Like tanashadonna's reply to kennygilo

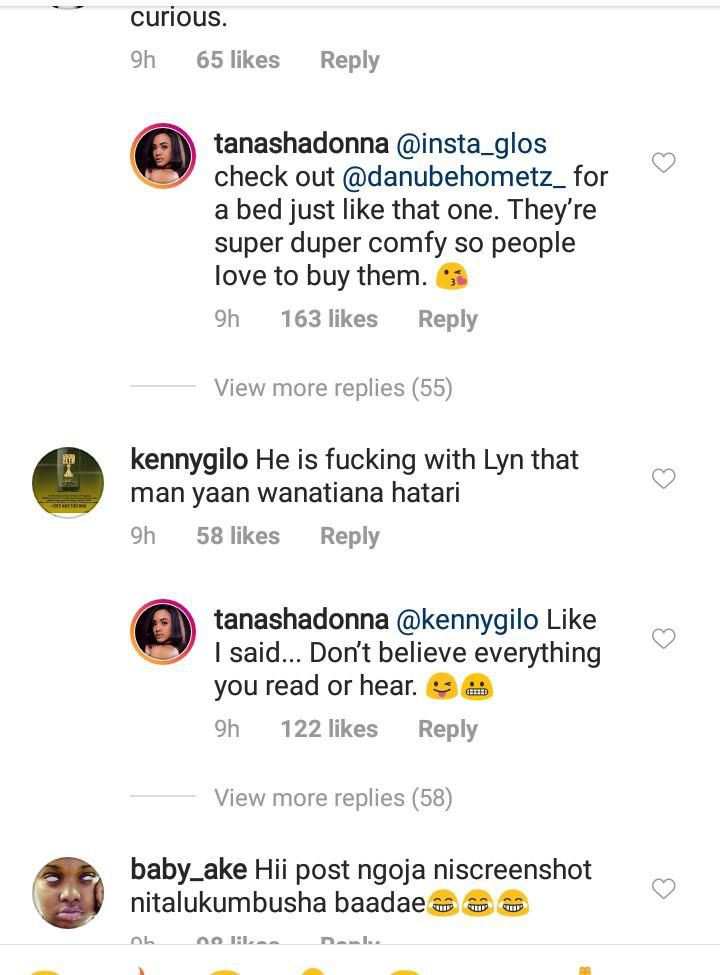664,638
